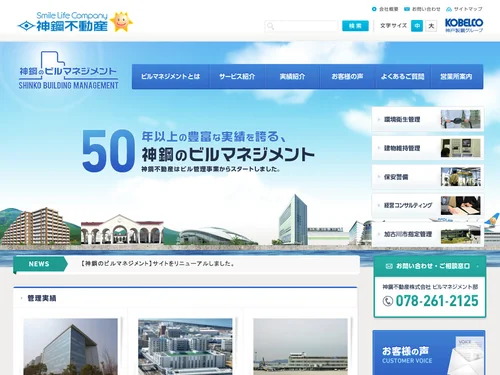
Task: Open 保安警備 service link
Action: pos(428,177)
